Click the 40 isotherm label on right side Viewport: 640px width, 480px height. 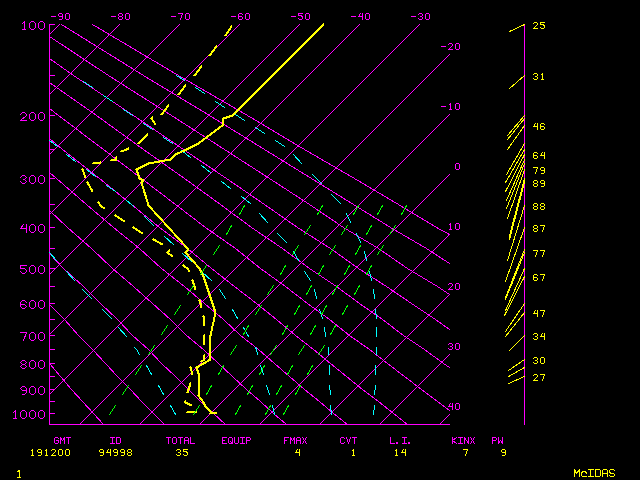pos(454,406)
